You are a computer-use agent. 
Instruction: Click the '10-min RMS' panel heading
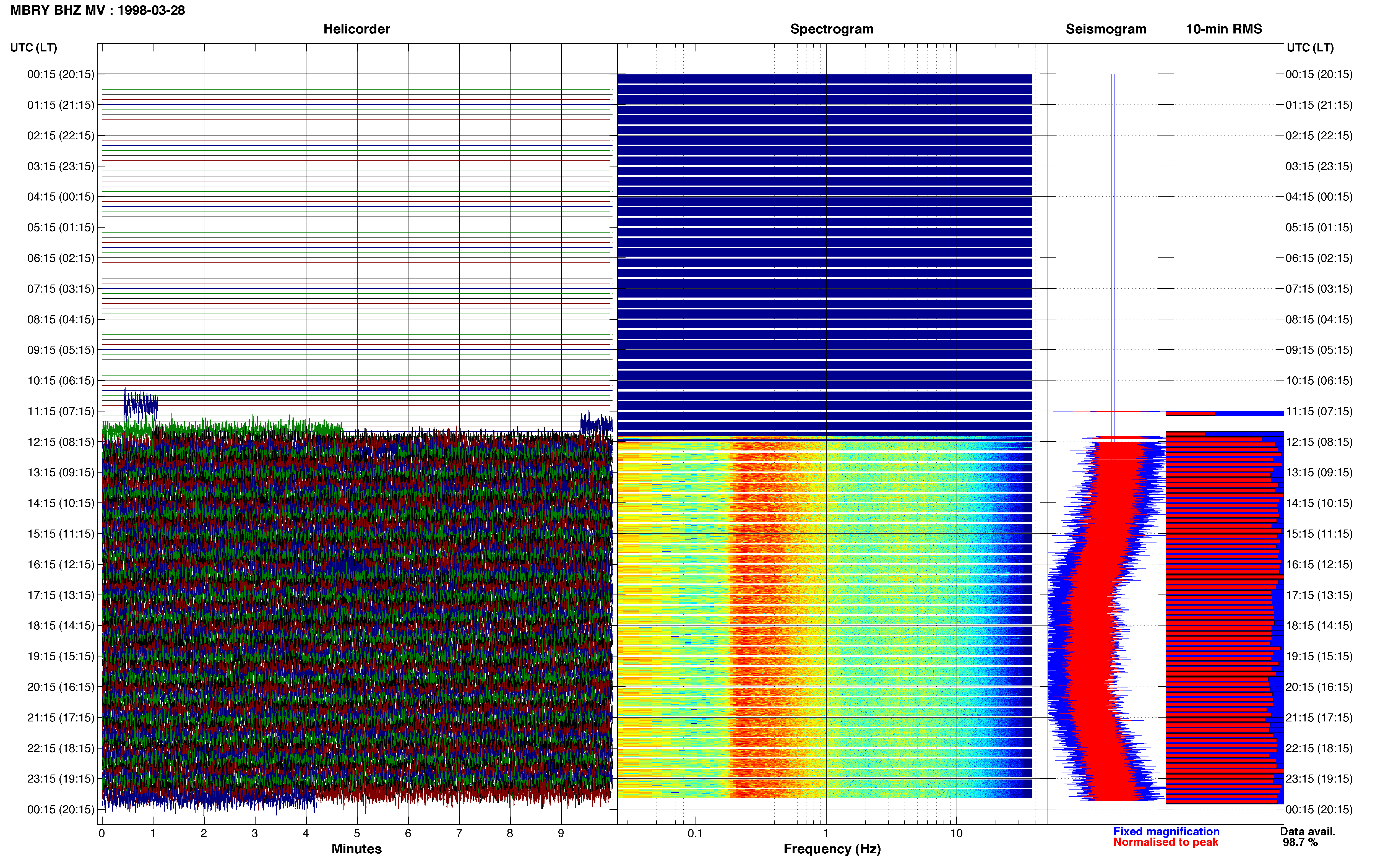click(1224, 29)
